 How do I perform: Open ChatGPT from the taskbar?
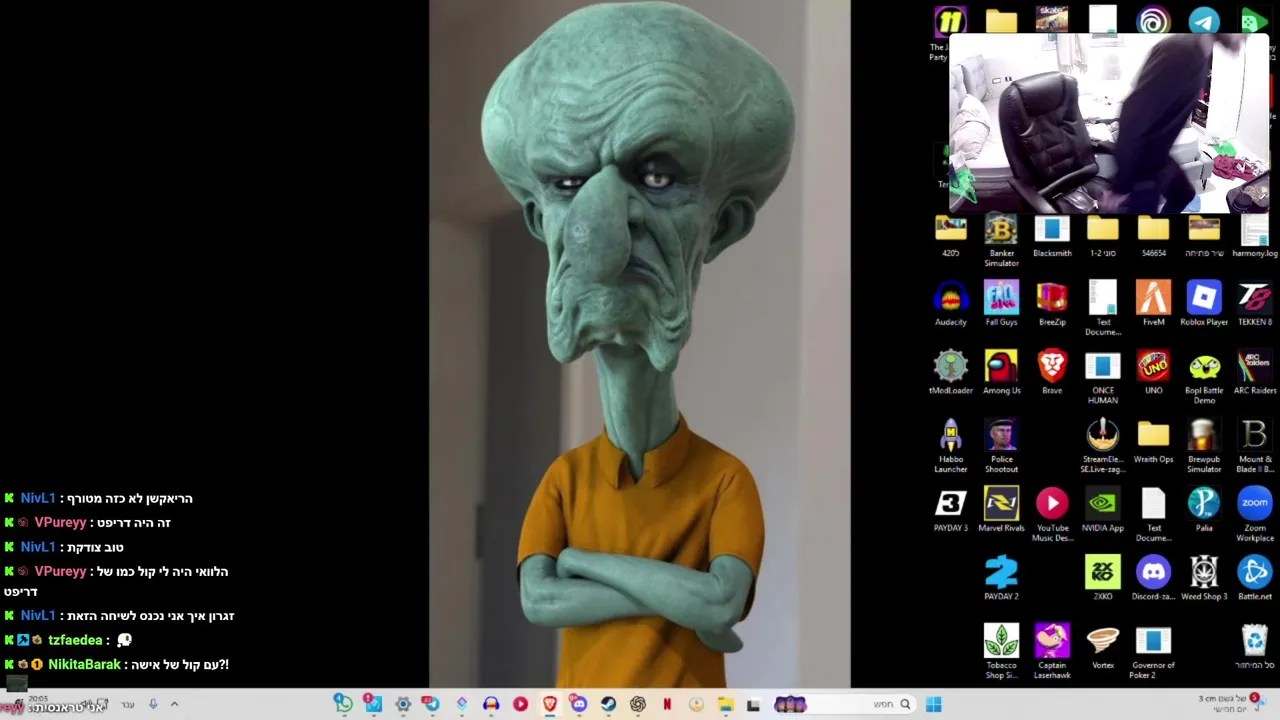tap(637, 704)
